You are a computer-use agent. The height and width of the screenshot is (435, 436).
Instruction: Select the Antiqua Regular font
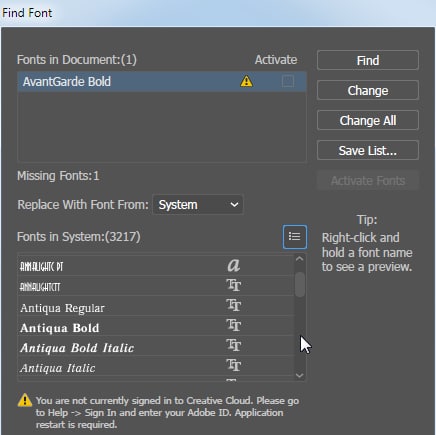[156, 306]
